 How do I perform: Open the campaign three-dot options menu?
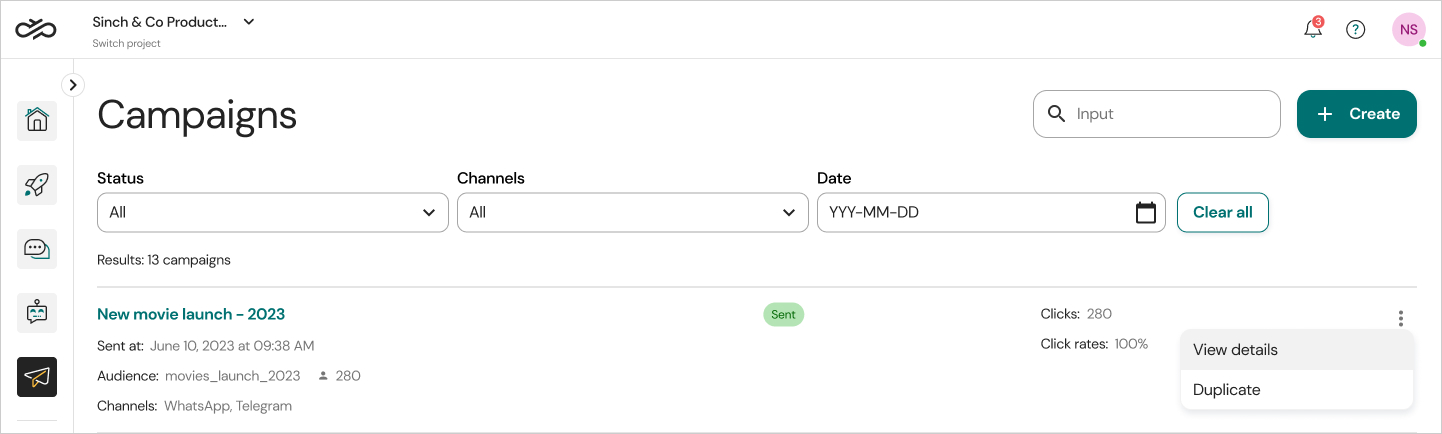(1401, 318)
